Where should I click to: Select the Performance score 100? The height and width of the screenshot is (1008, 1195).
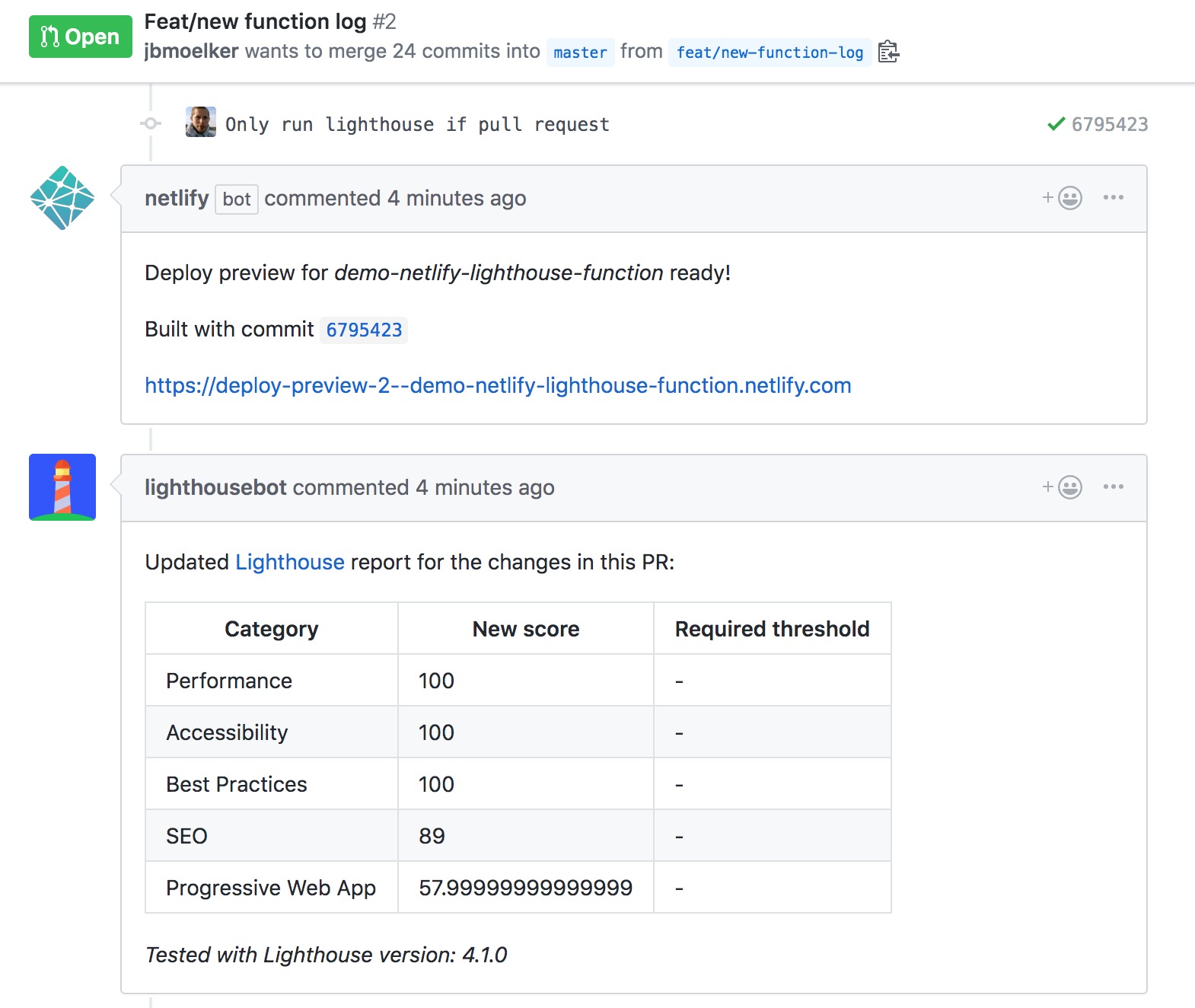tap(436, 681)
